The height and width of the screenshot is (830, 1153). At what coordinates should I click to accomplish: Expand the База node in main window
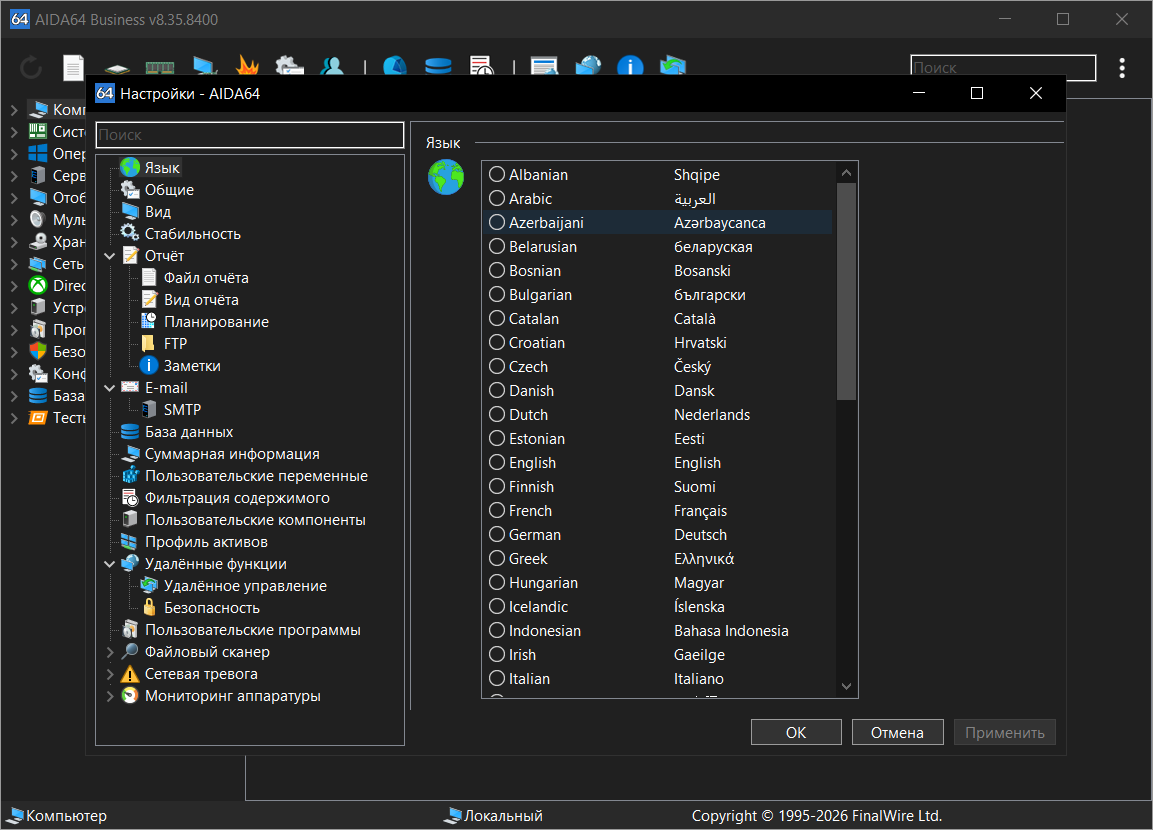[14, 396]
